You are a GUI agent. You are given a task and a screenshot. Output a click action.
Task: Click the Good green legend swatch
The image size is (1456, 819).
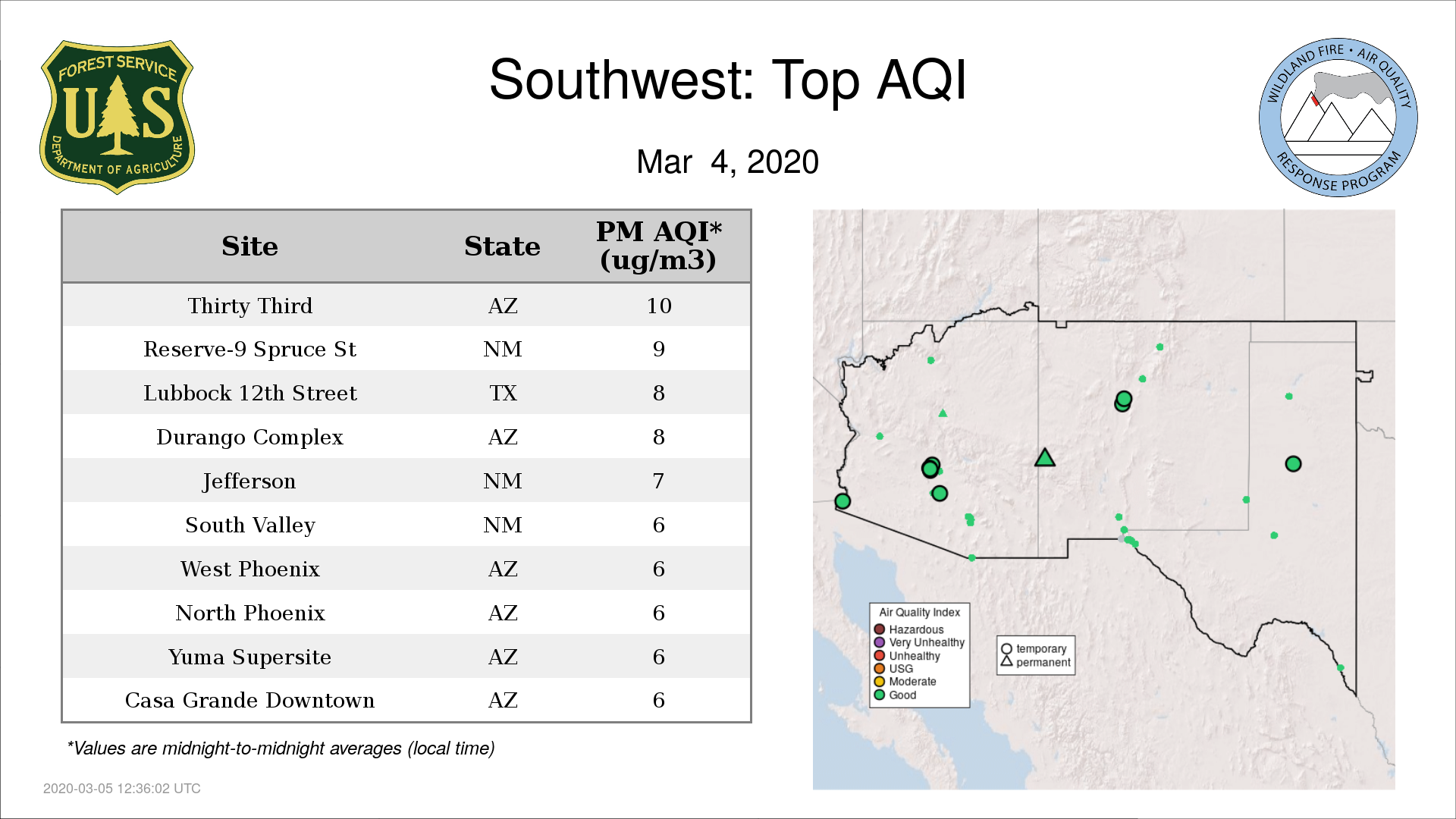coord(880,695)
